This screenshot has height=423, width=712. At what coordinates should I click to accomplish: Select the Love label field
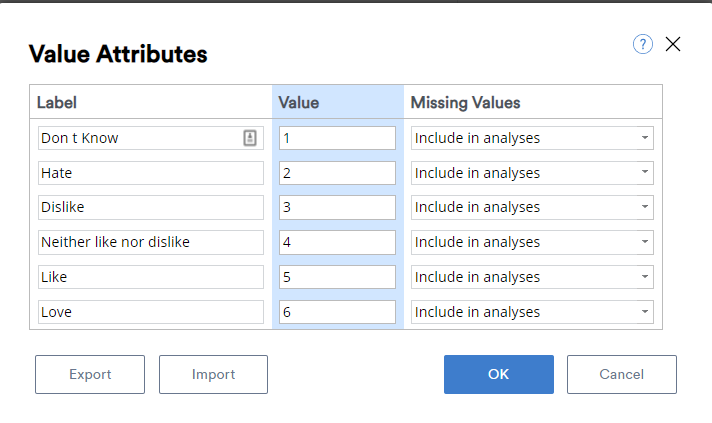coord(151,312)
